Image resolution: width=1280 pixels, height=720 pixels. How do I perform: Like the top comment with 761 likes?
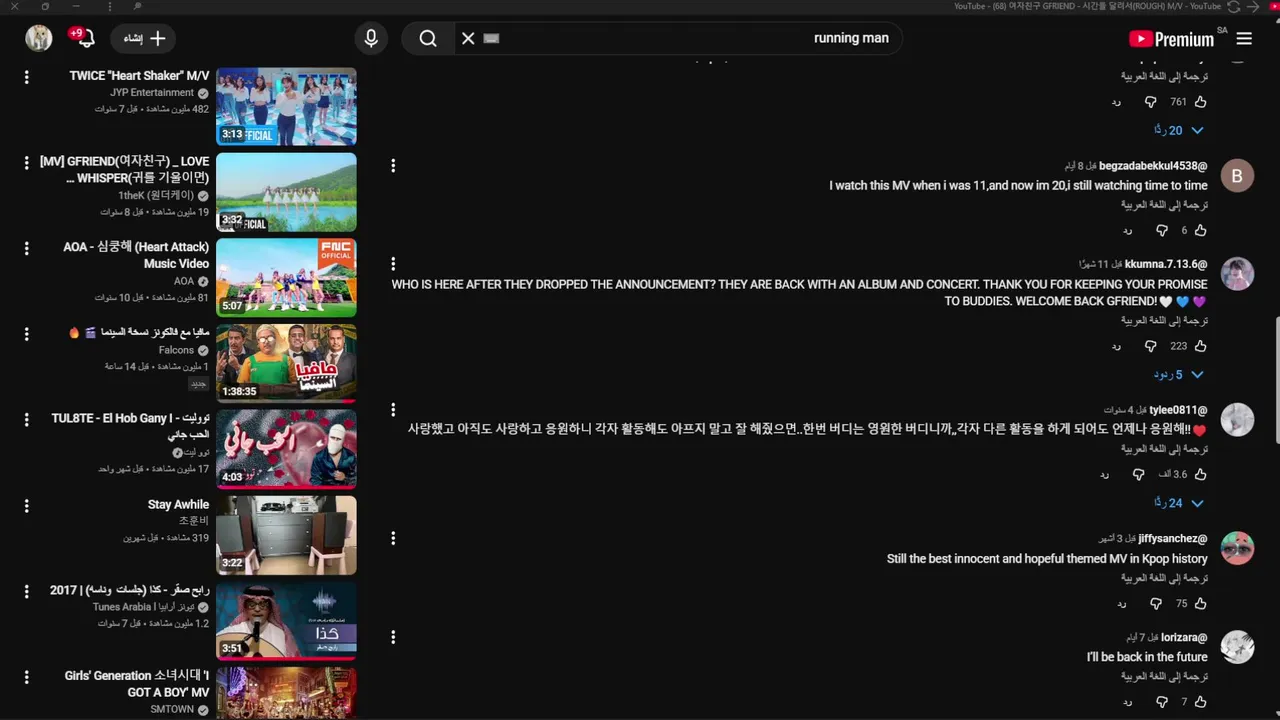1201,102
